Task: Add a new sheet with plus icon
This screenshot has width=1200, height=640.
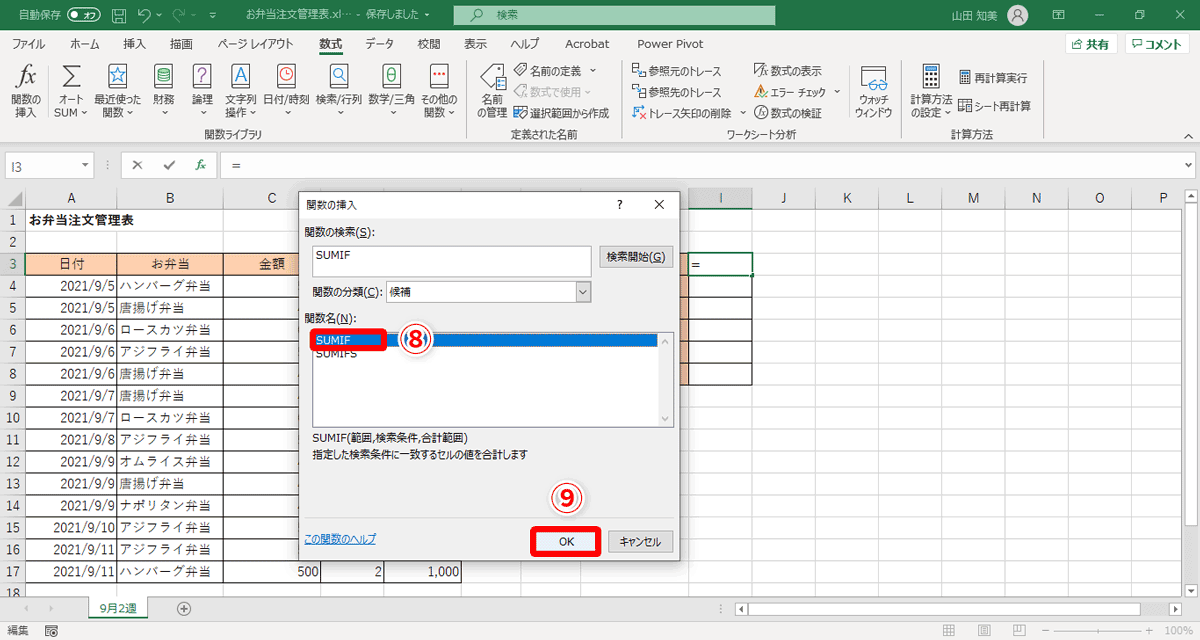Action: click(183, 608)
